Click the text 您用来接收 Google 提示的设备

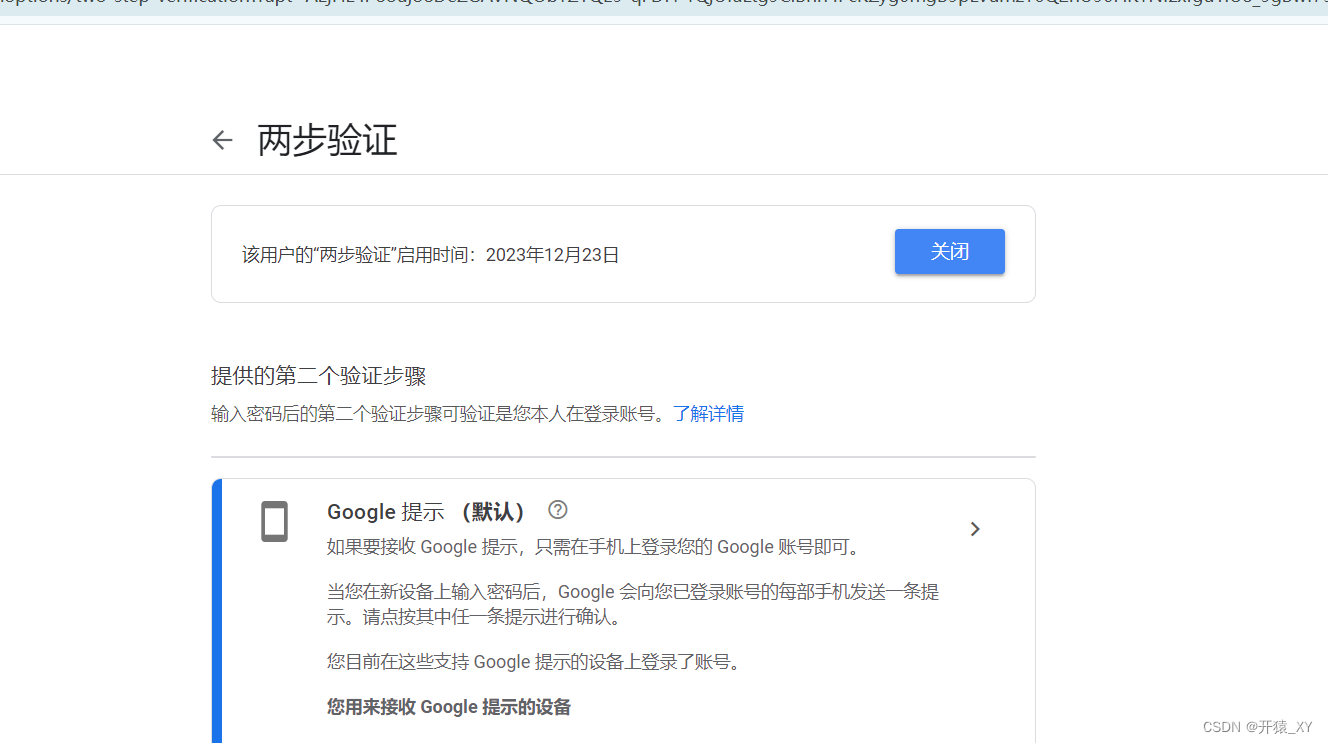[449, 707]
